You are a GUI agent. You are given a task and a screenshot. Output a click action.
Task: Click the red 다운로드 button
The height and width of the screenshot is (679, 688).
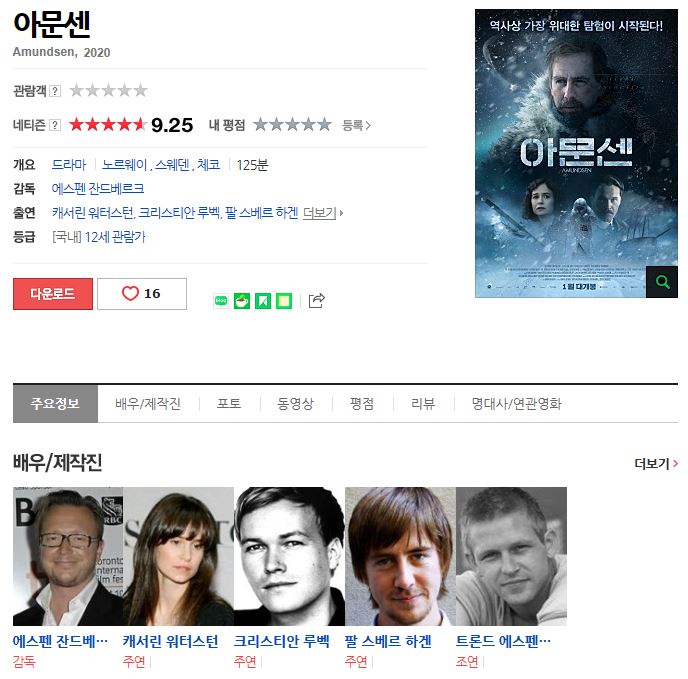(x=53, y=294)
